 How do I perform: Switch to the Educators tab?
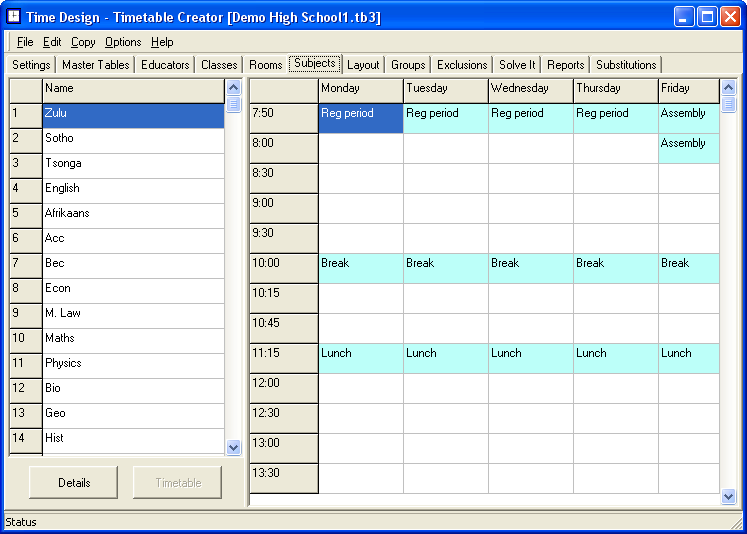[x=165, y=65]
